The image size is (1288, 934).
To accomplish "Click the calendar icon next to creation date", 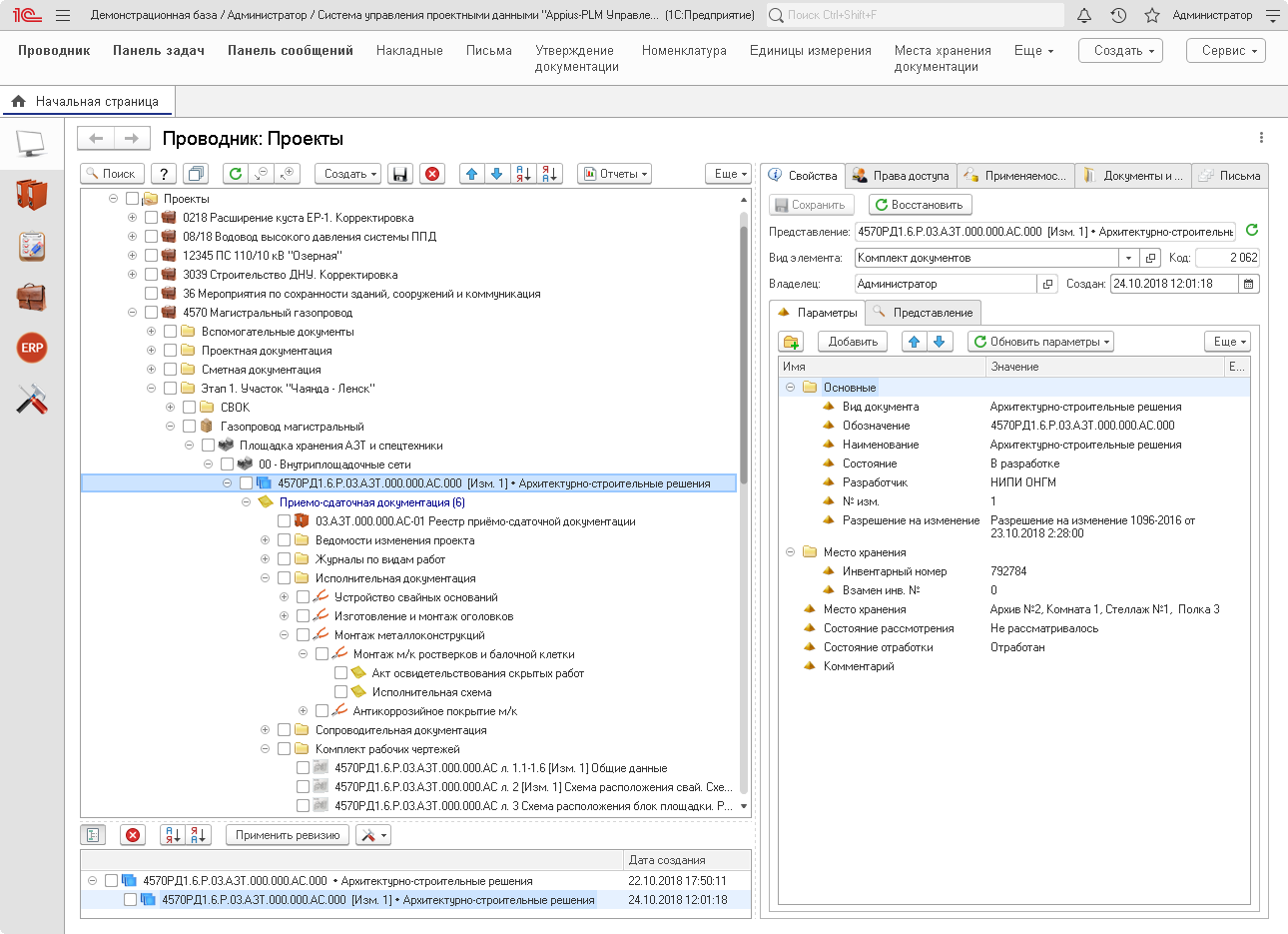I will coord(1248,284).
